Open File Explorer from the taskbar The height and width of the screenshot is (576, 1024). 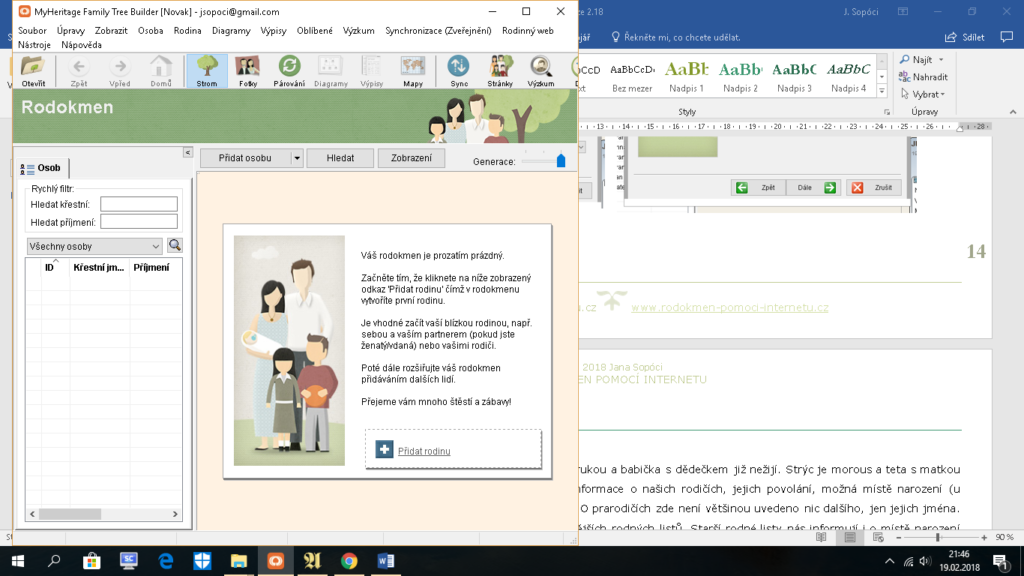pos(239,561)
